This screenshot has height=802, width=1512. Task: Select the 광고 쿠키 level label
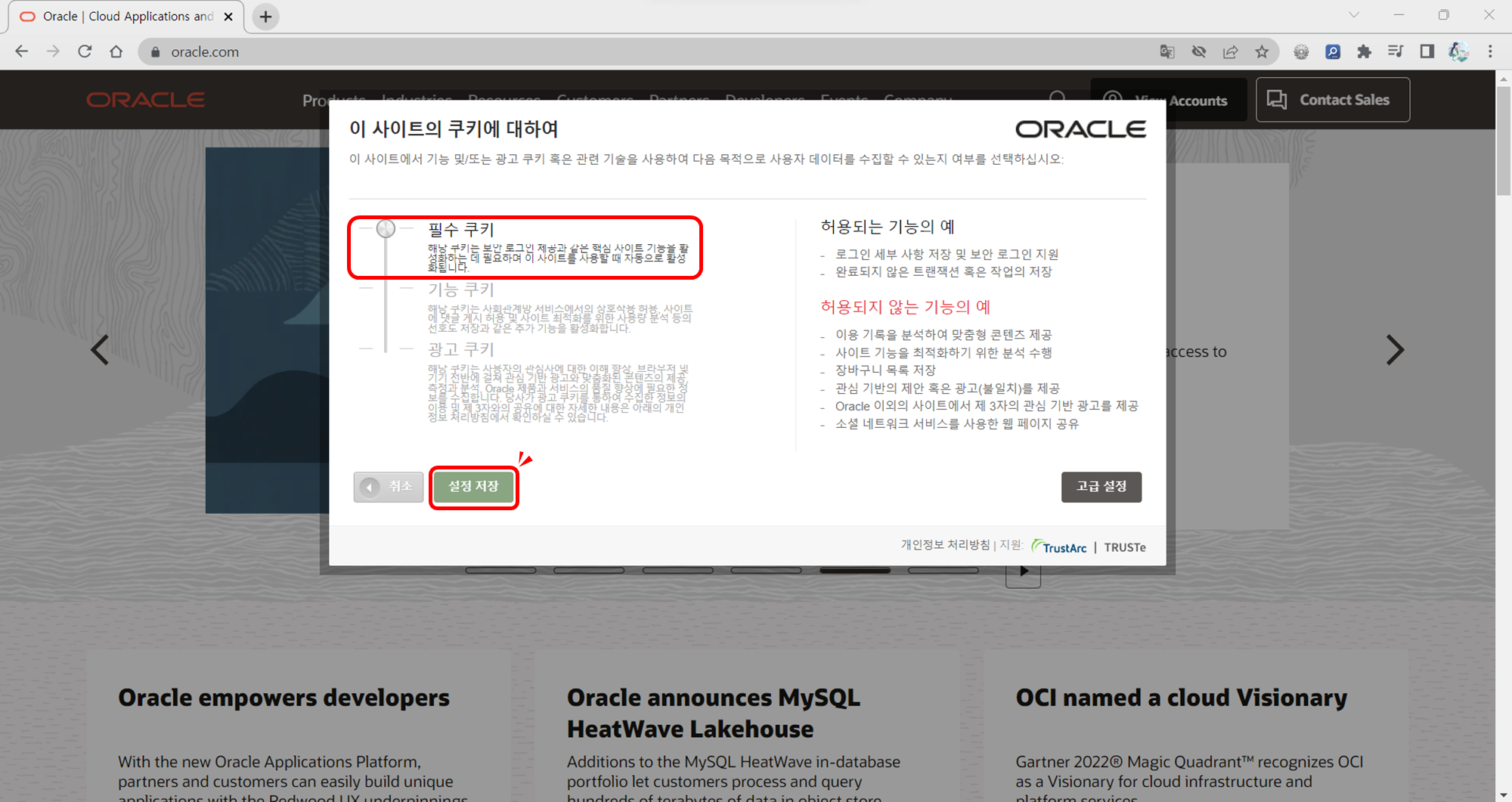point(460,349)
